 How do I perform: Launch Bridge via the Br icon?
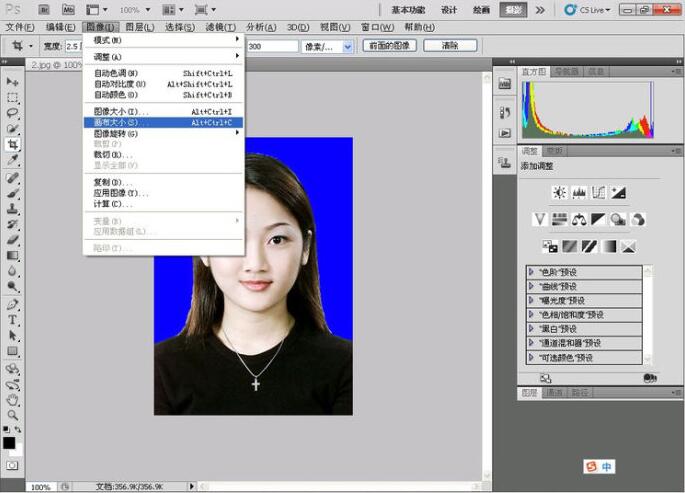click(x=44, y=9)
